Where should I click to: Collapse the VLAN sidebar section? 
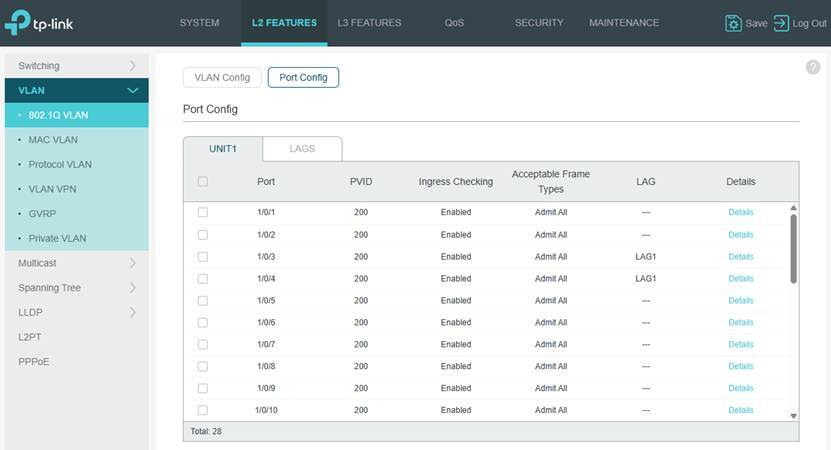132,91
